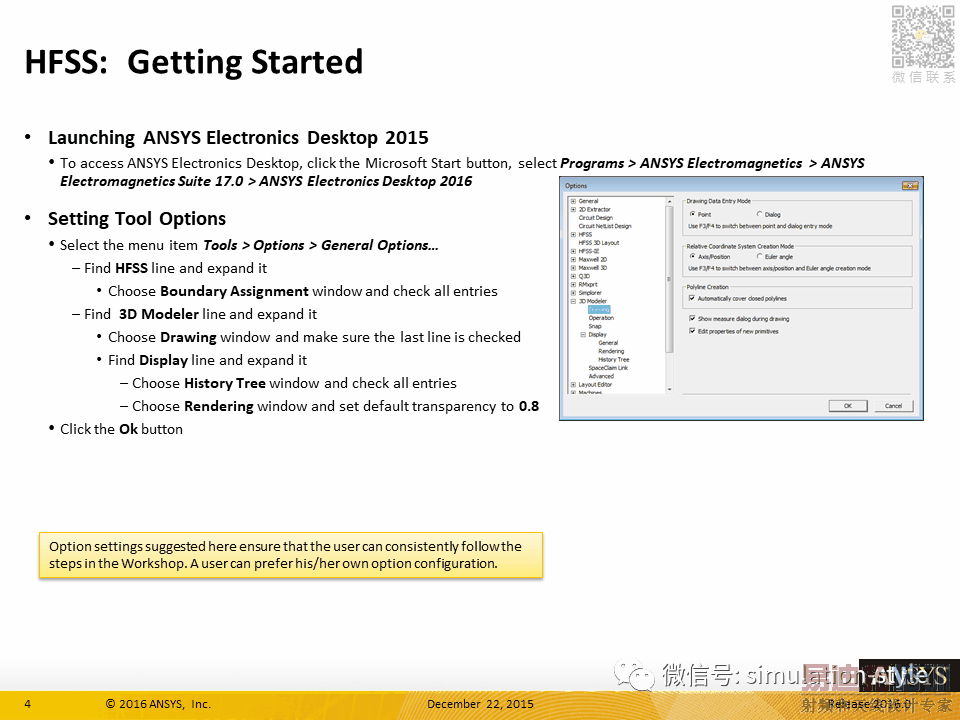960x720 pixels.
Task: Expand the RMxprt tree node
Action: pyautogui.click(x=573, y=285)
